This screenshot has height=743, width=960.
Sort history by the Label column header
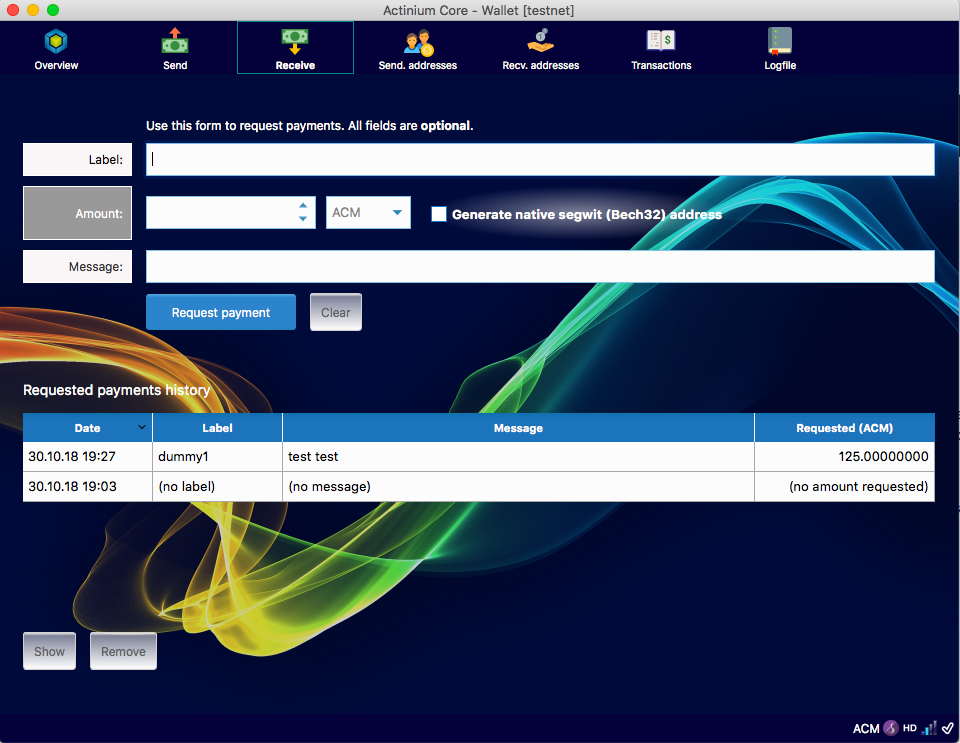(x=217, y=428)
